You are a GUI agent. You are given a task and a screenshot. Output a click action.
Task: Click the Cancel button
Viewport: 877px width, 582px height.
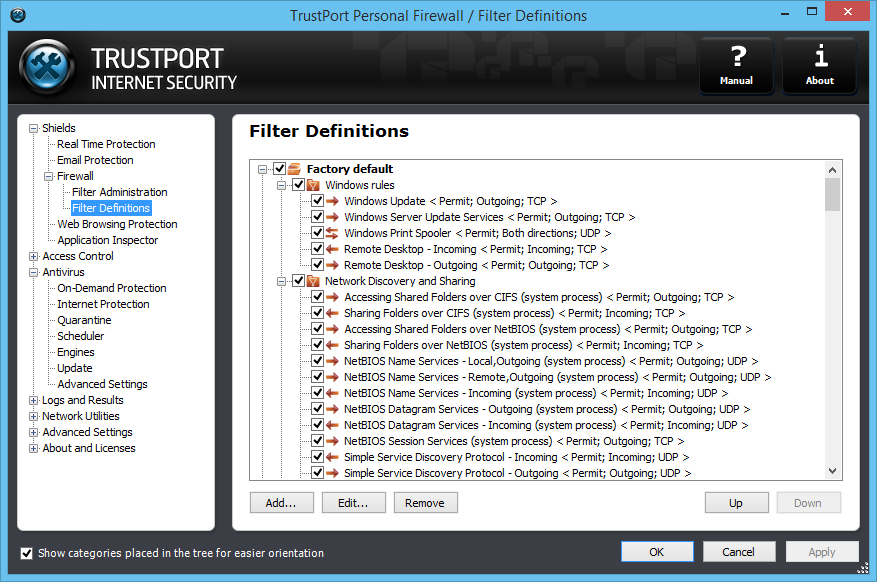[739, 552]
